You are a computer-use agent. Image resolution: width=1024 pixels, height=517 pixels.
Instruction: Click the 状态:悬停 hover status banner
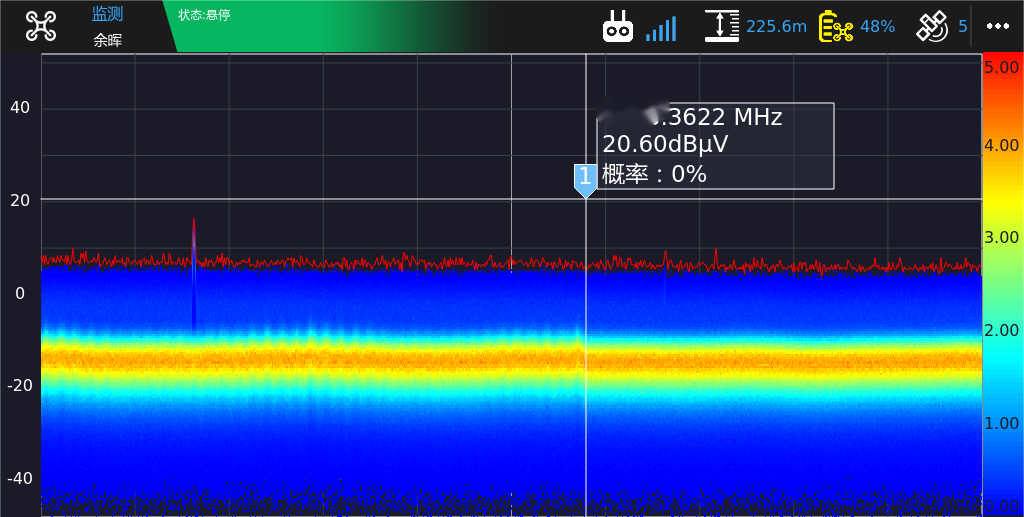204,15
